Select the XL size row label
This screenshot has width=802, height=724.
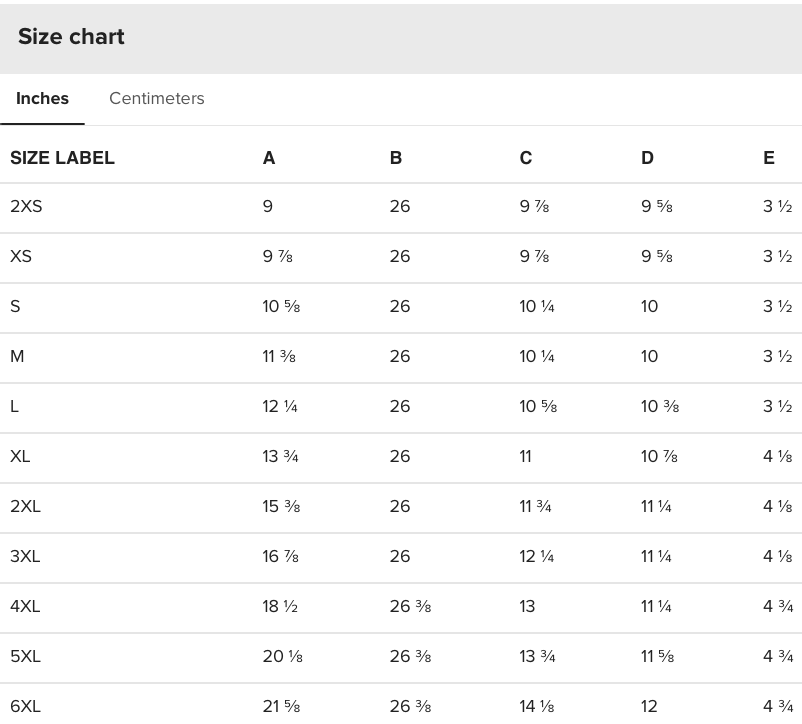click(20, 457)
